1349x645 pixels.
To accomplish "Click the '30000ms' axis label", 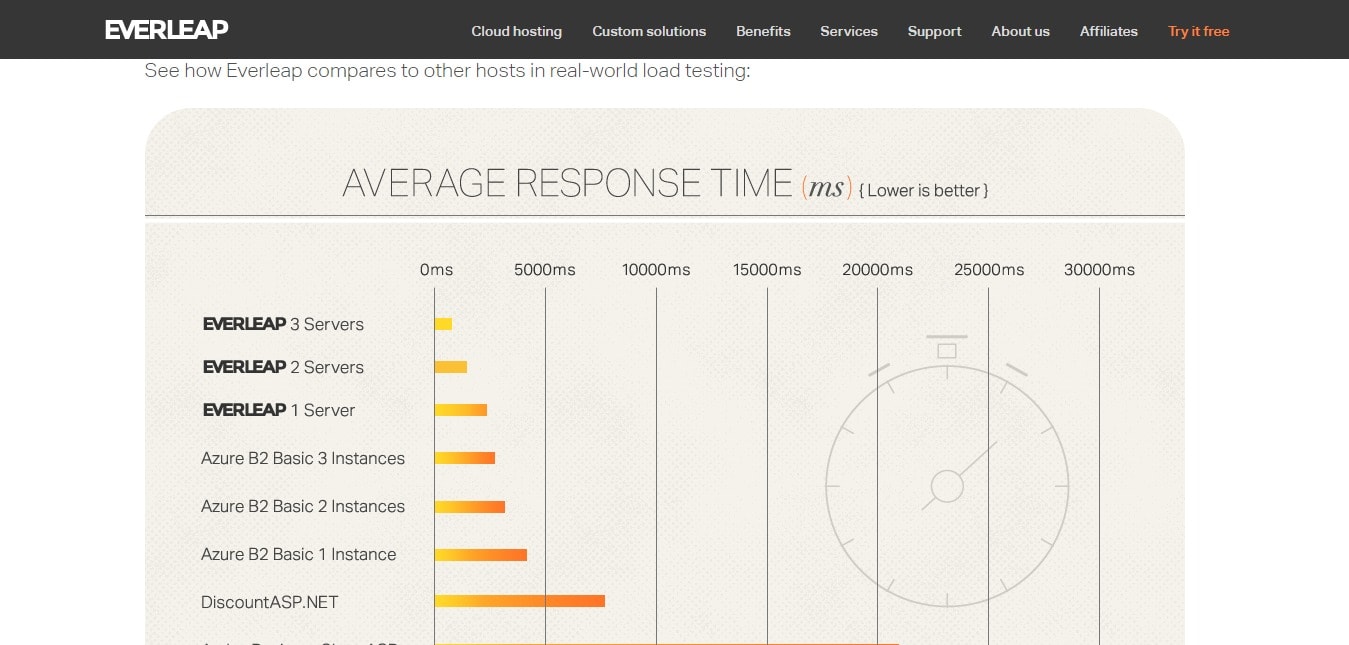I will [1099, 270].
